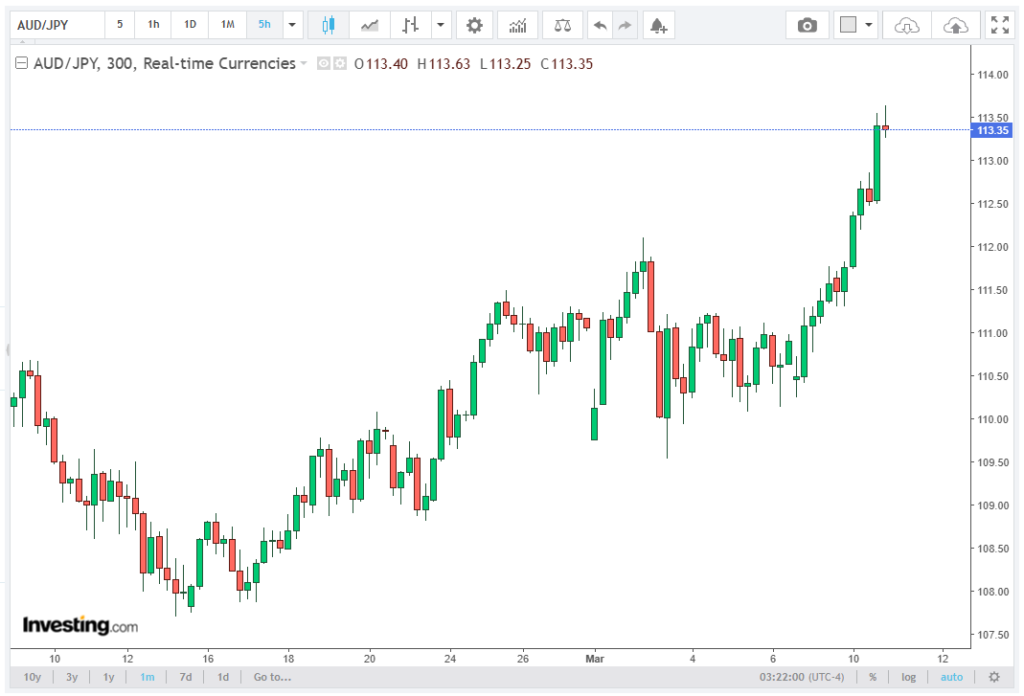Enter fullscreen chart mode
1024x696 pixels.
tap(998, 25)
